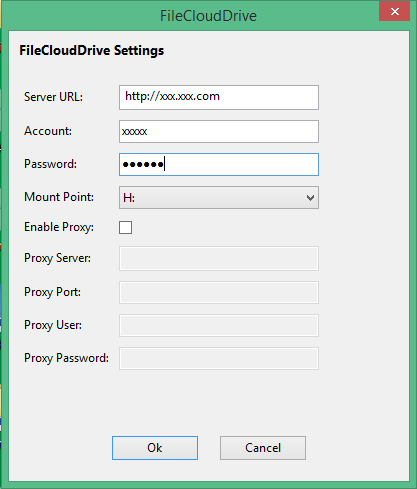This screenshot has height=489, width=417.
Task: Click the Server URL label
Action: 53,97
